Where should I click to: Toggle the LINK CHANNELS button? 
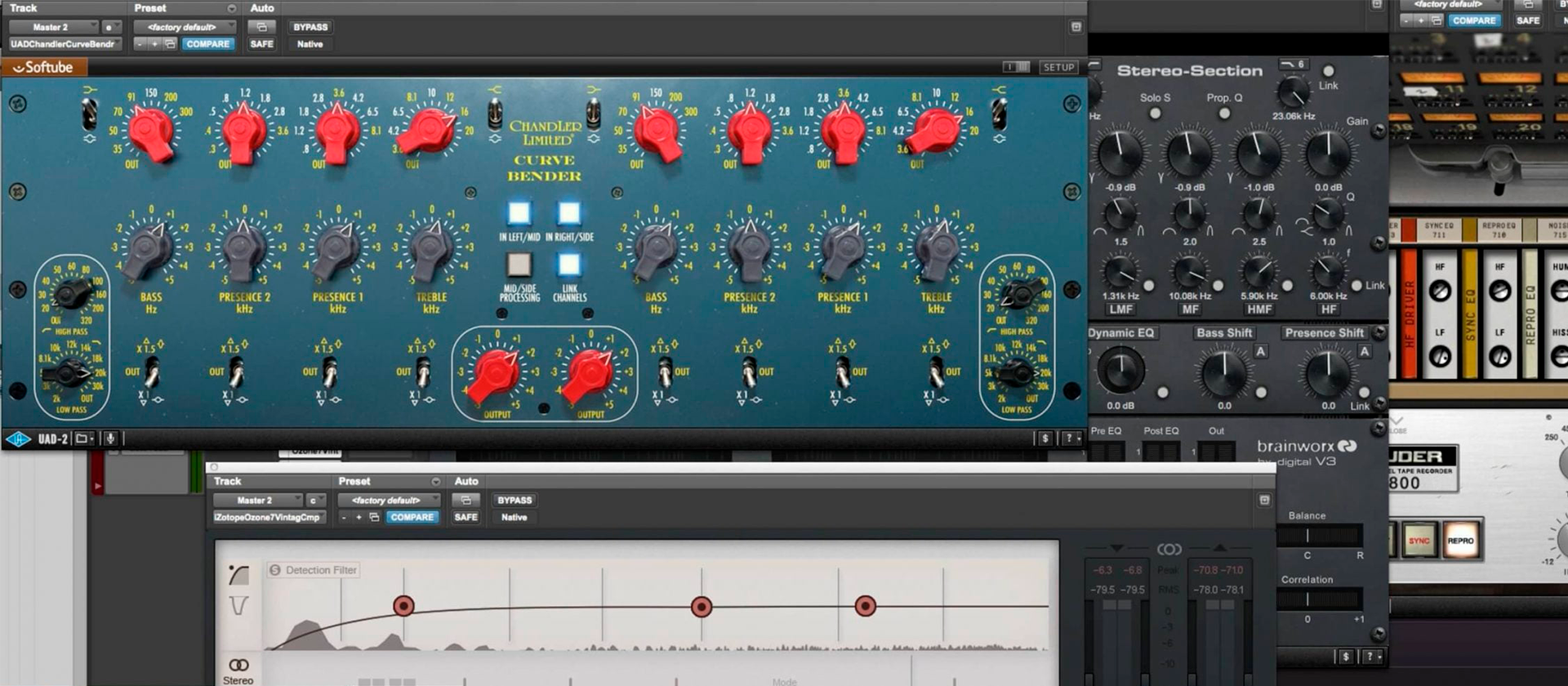569,265
